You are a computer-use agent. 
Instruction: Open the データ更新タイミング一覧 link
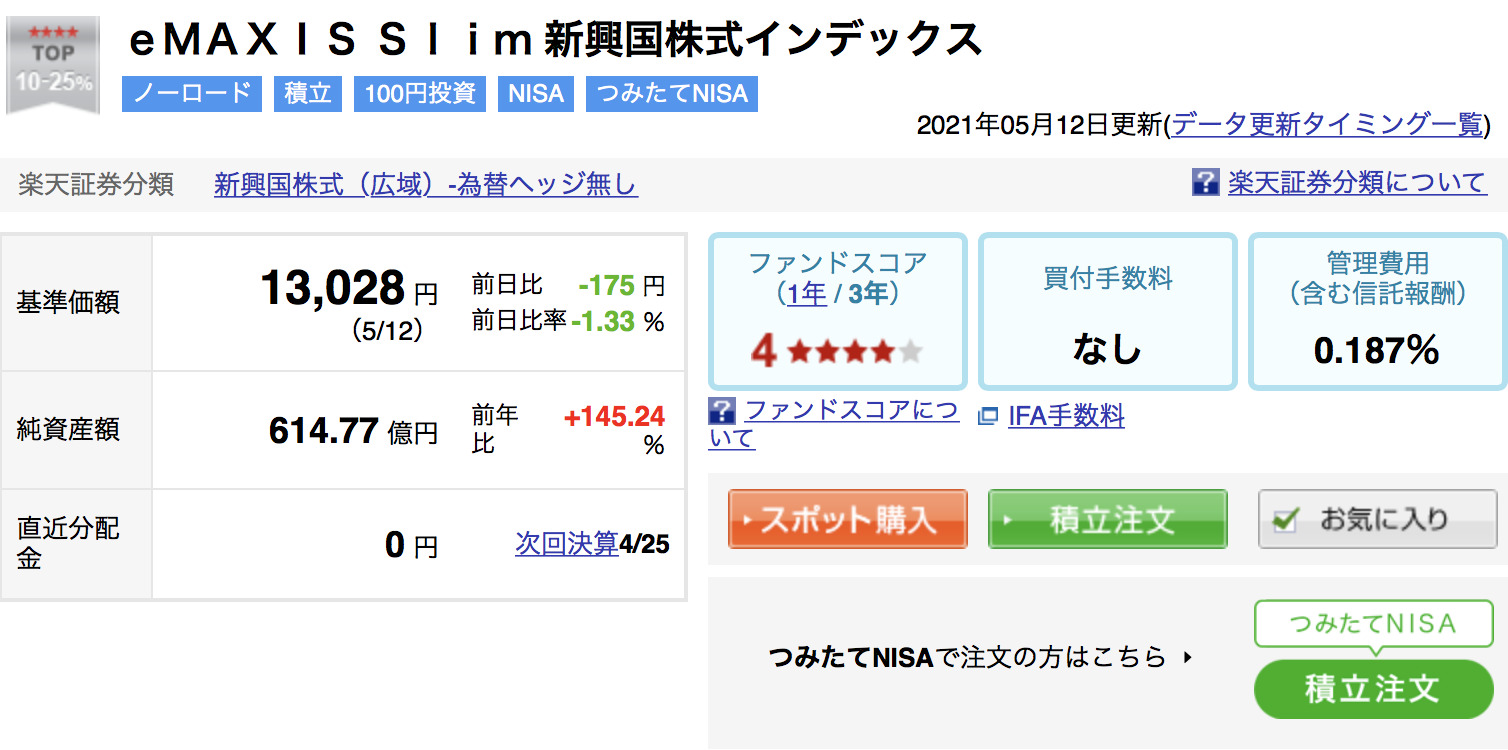(x=1327, y=124)
